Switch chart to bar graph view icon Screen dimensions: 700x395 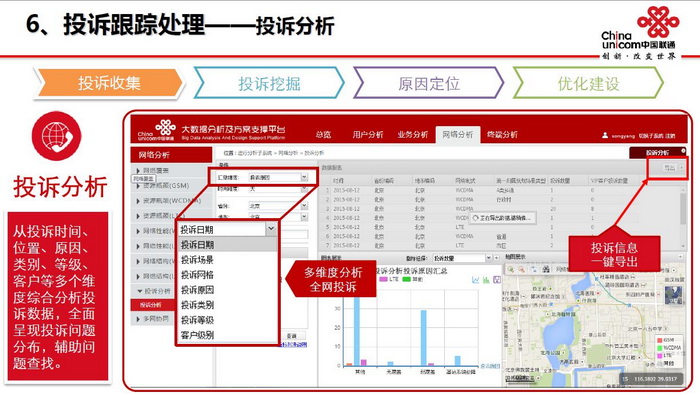[486, 280]
